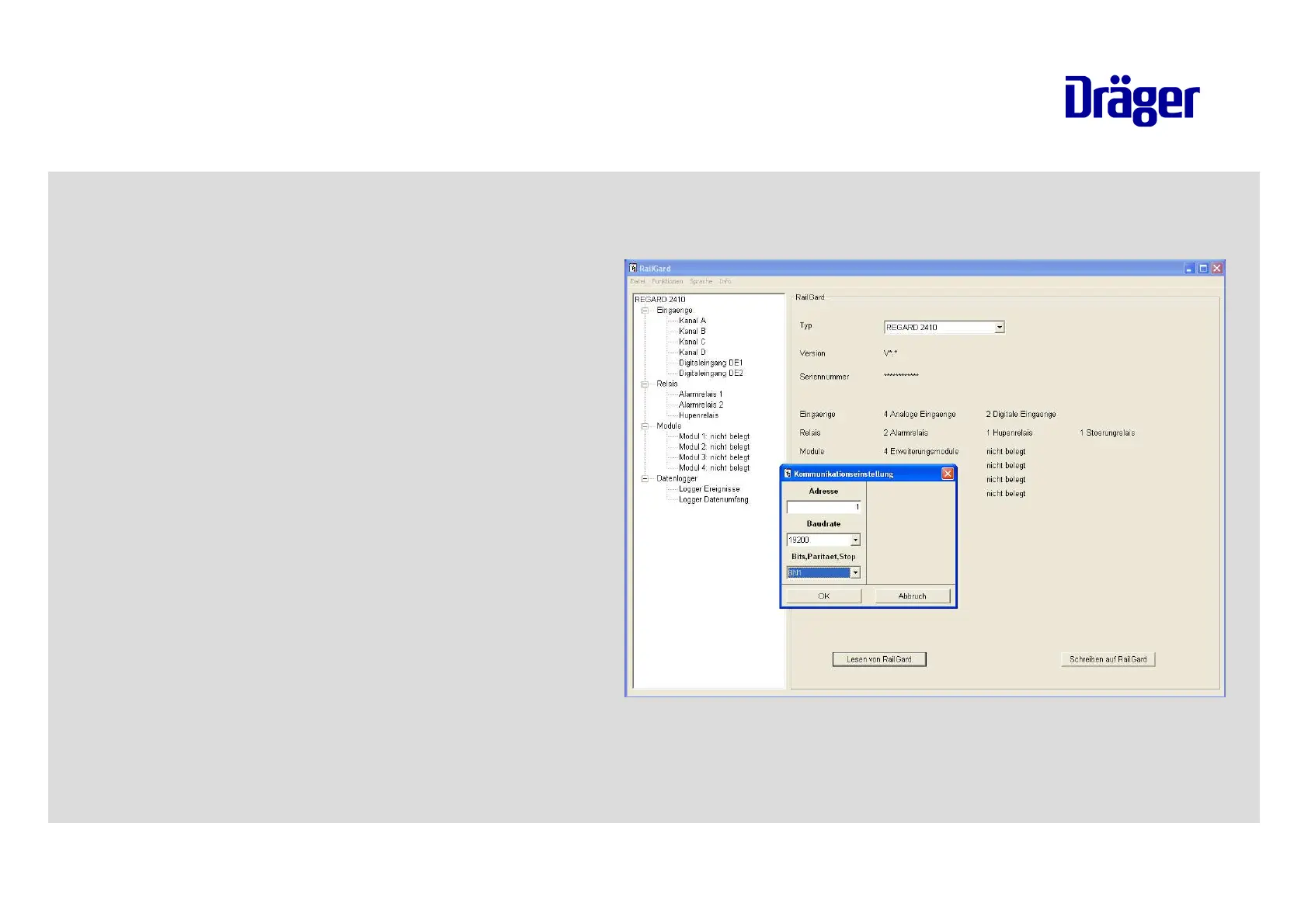The height and width of the screenshot is (924, 1308).
Task: Click the '2 Digitale Eingaenge' text
Action: pyautogui.click(x=1021, y=415)
